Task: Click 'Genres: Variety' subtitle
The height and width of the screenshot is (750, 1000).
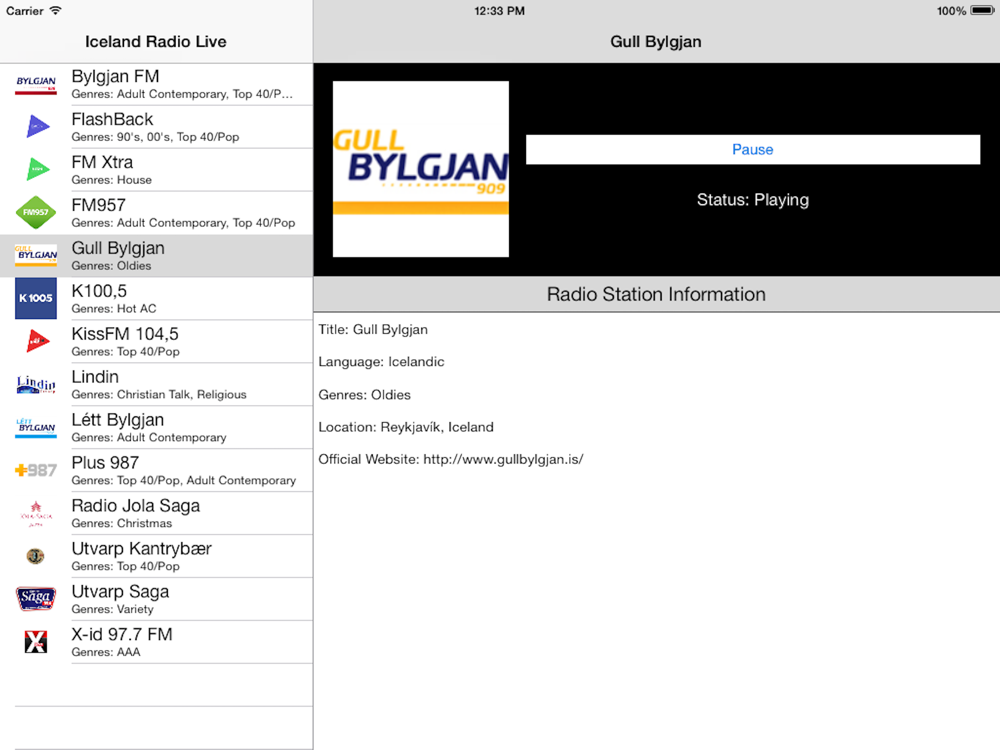Action: (112, 609)
